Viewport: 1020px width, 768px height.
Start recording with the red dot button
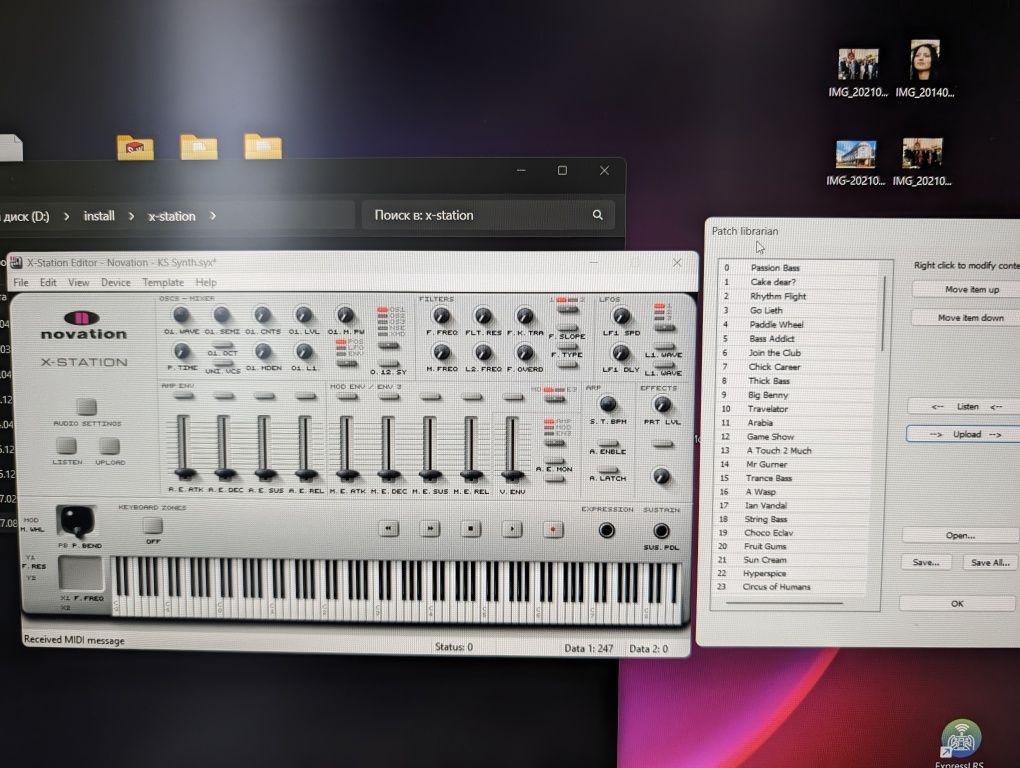(x=553, y=529)
